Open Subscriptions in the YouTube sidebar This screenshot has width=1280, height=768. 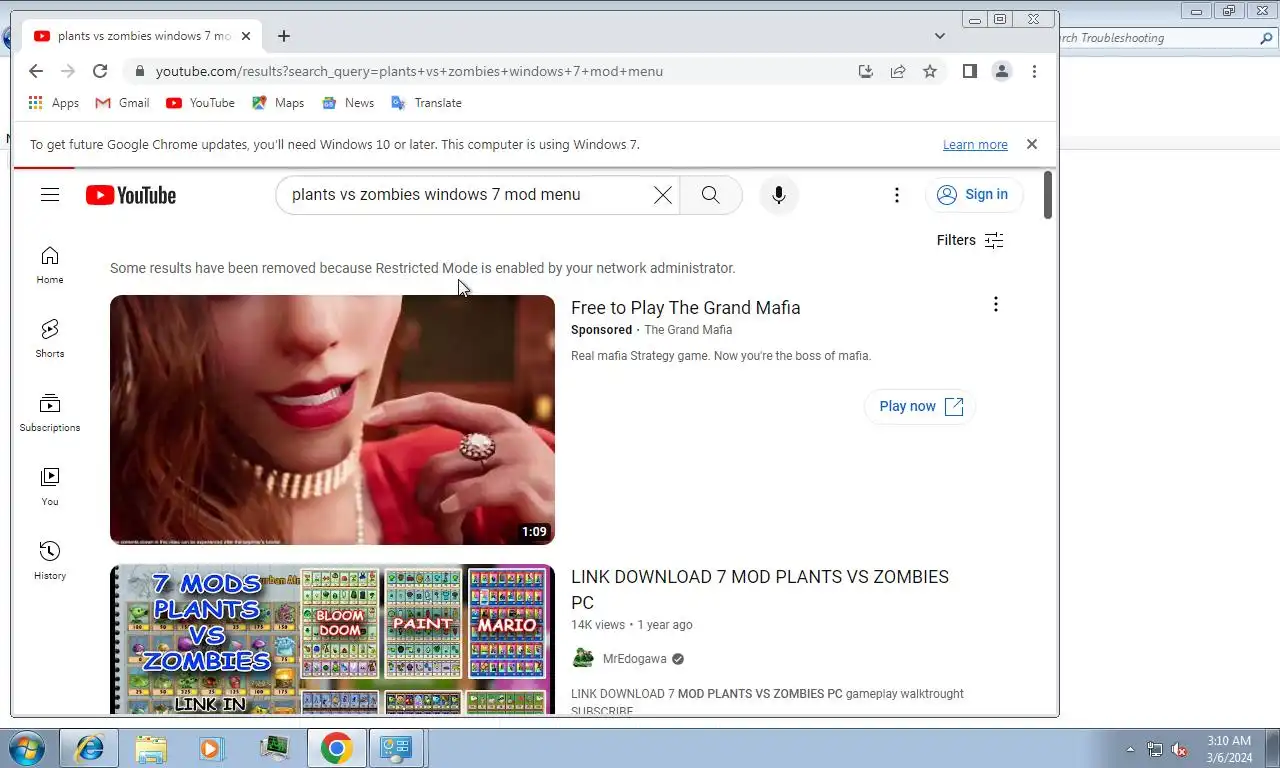point(50,413)
